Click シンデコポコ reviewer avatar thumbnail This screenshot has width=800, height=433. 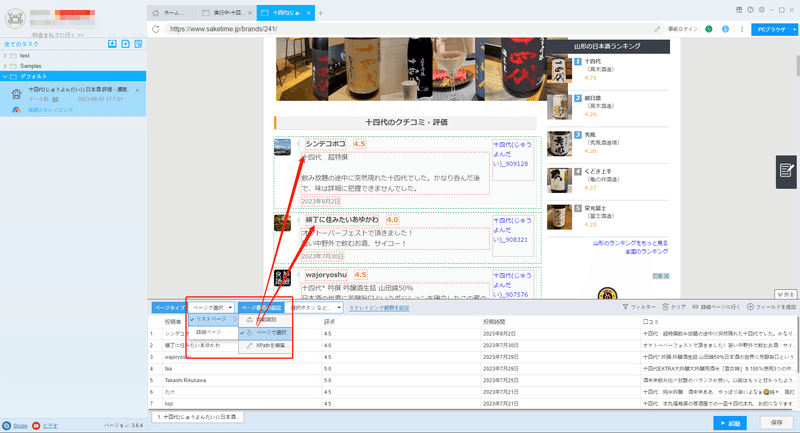point(282,147)
